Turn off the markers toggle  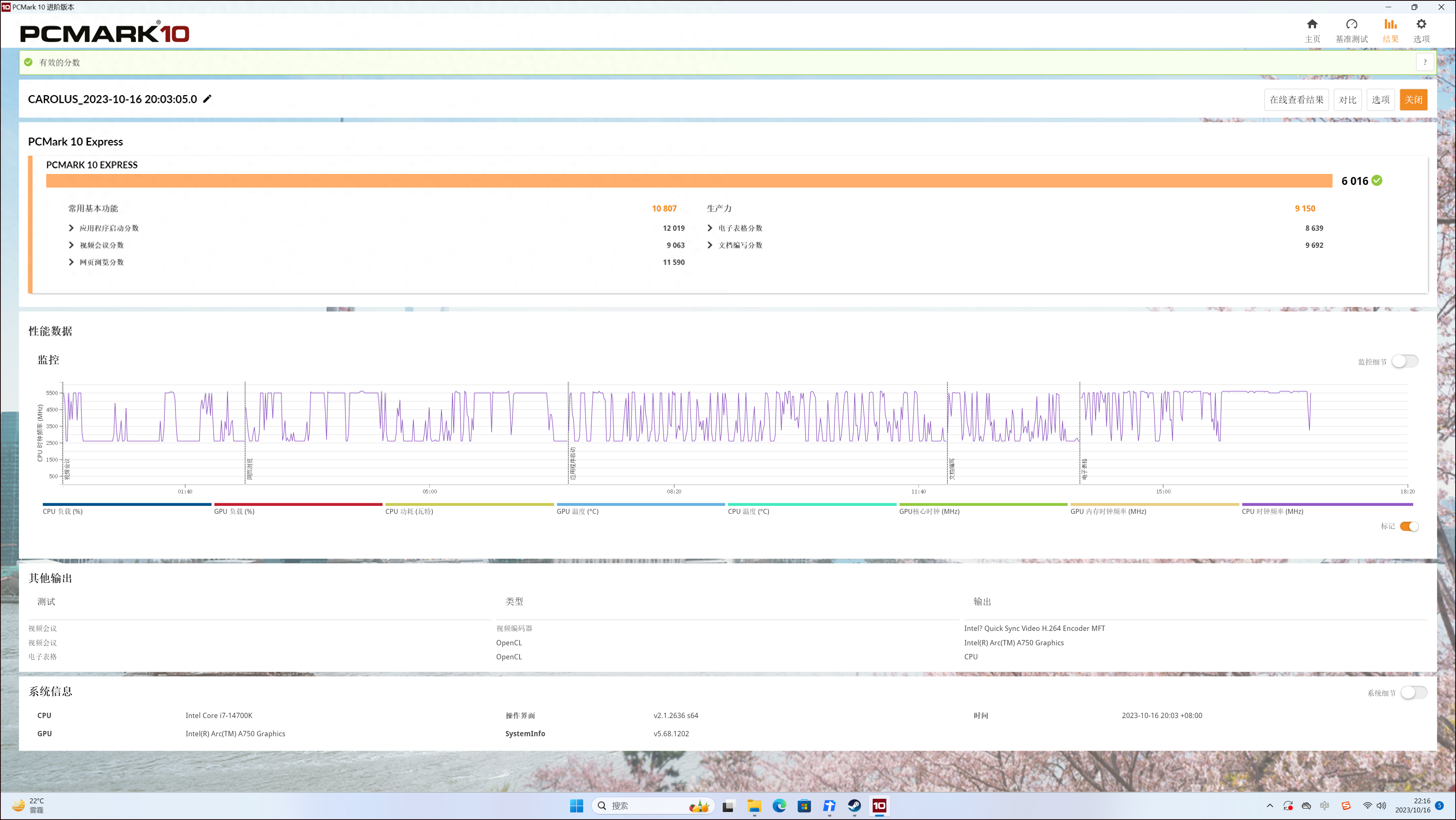1409,526
